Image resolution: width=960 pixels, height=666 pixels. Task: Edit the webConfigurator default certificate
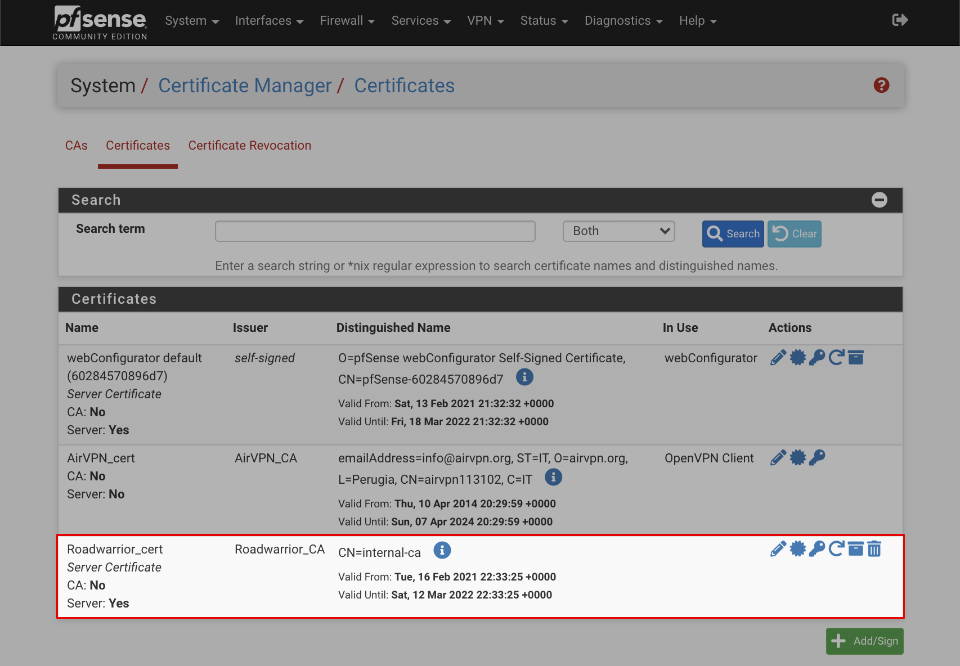[778, 357]
